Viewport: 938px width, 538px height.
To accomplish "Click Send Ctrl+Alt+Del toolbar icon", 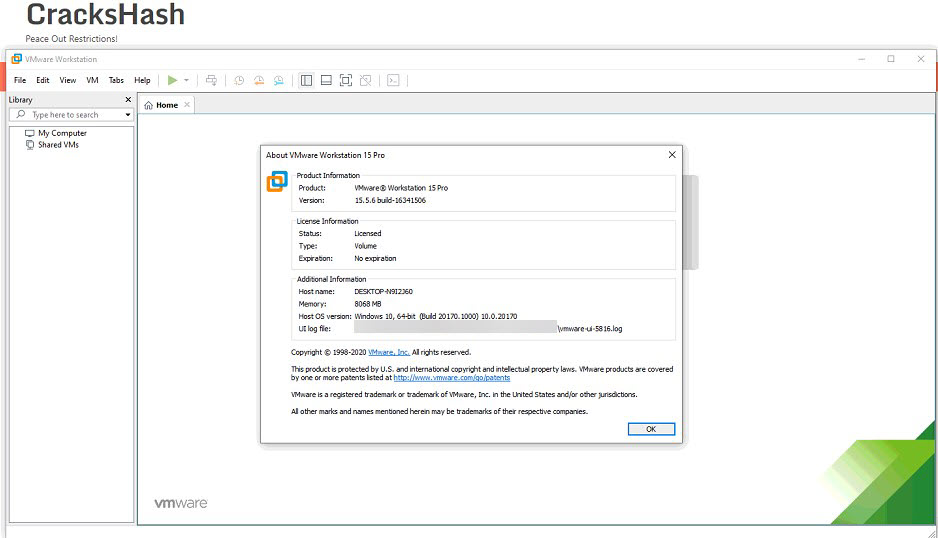I will (x=211, y=80).
